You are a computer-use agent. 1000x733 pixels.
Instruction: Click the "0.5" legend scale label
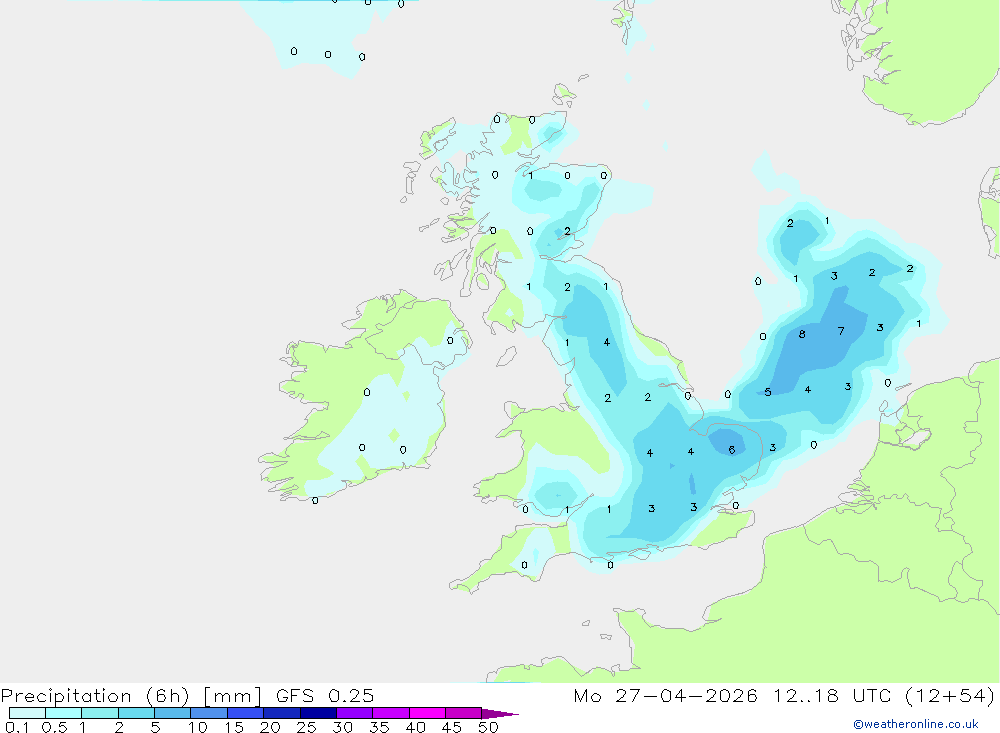(54, 727)
